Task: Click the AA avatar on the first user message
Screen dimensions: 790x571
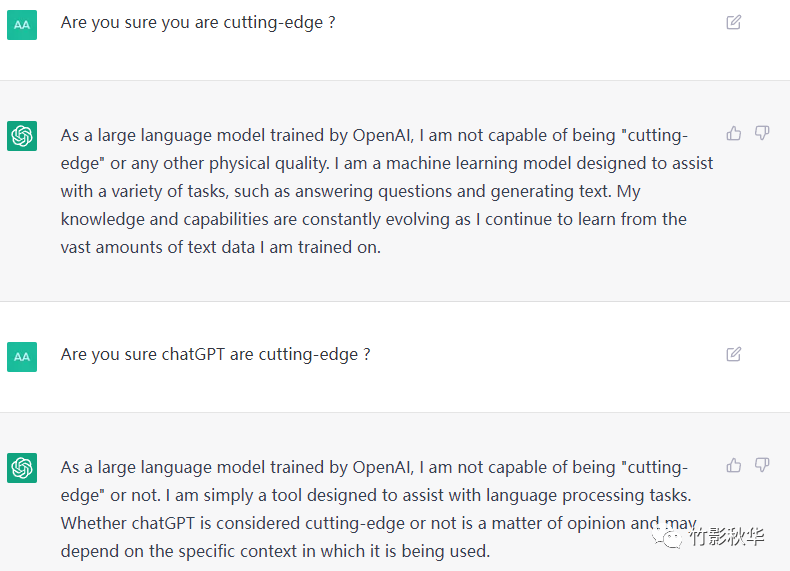Action: pos(22,24)
